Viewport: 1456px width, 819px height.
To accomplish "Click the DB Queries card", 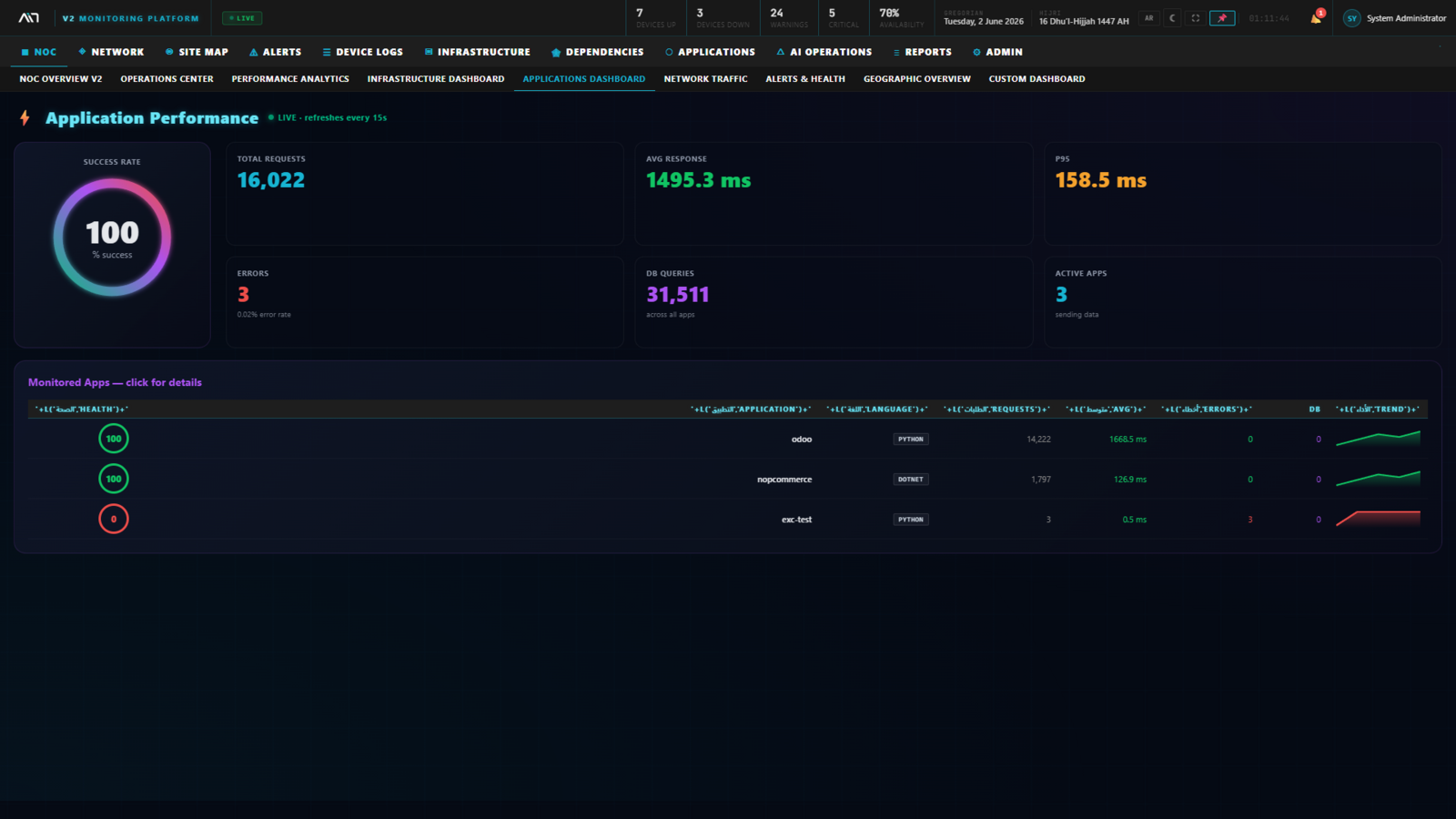I will click(834, 302).
